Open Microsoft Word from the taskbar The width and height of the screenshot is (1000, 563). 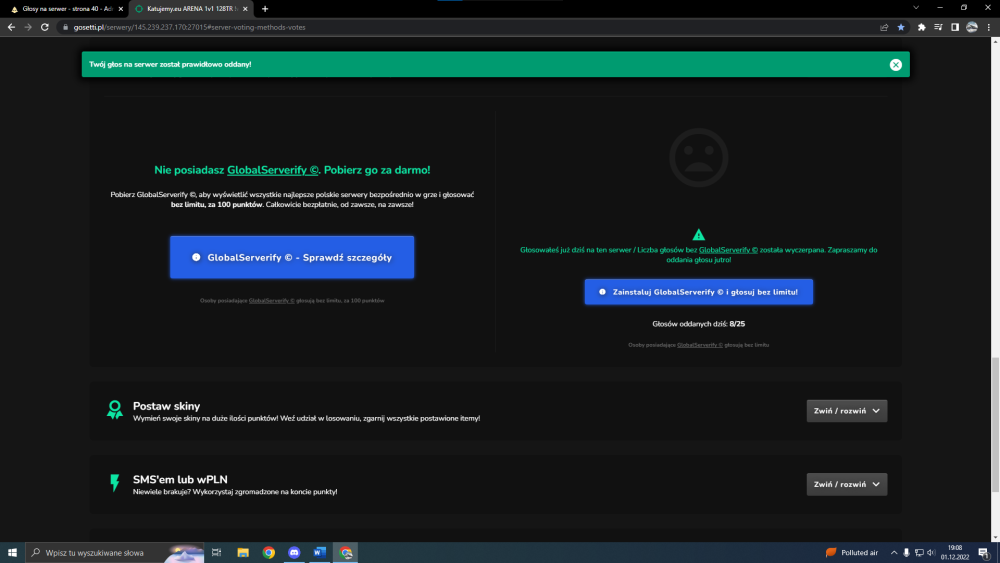pos(320,553)
